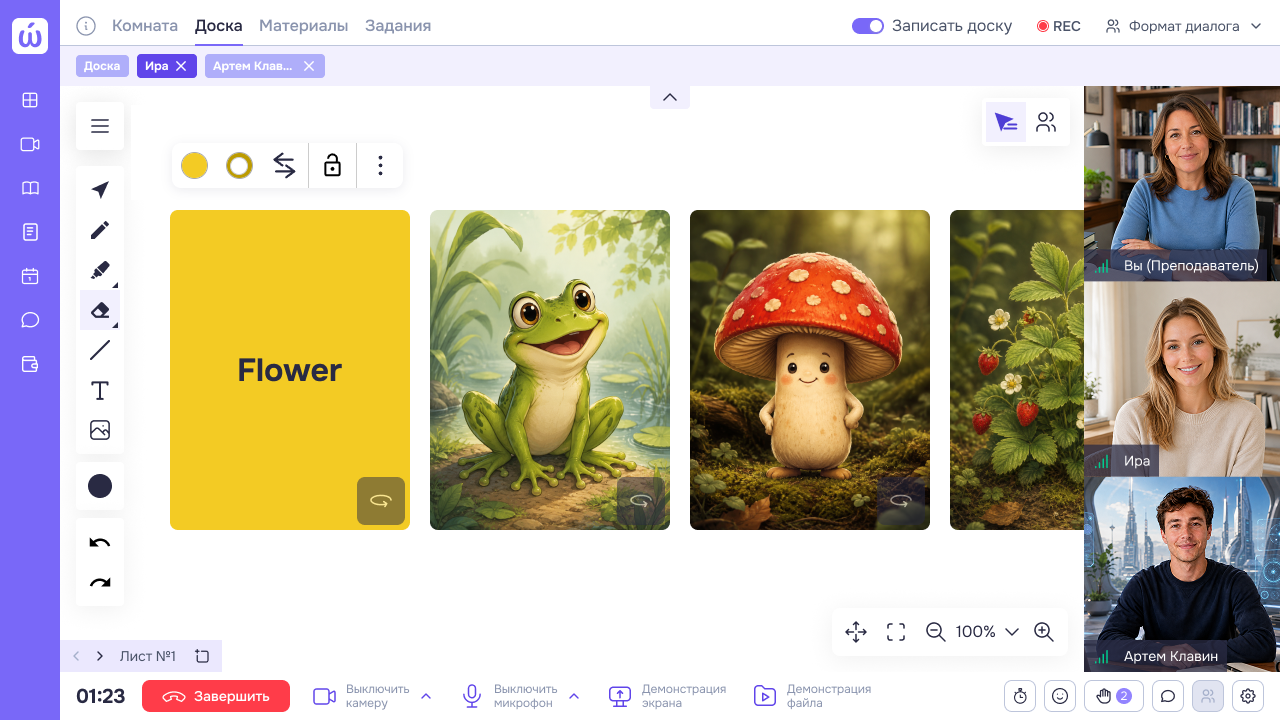Toggle the REC recording indicator

tap(1059, 26)
